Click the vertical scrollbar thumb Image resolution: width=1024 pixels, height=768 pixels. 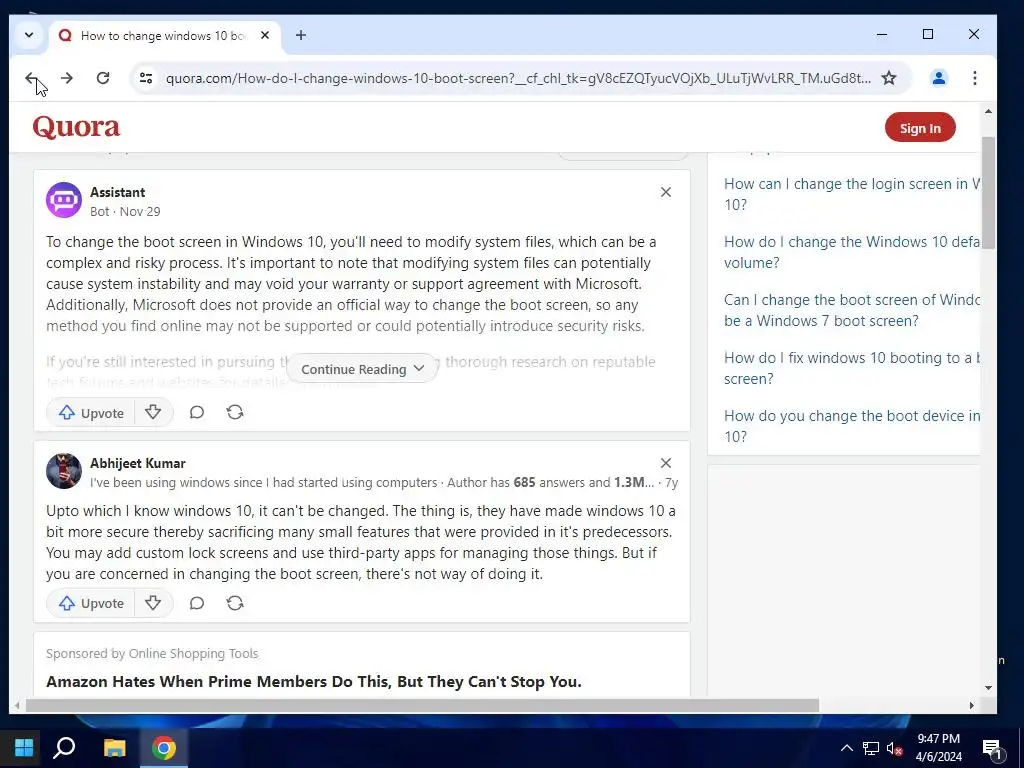point(988,193)
